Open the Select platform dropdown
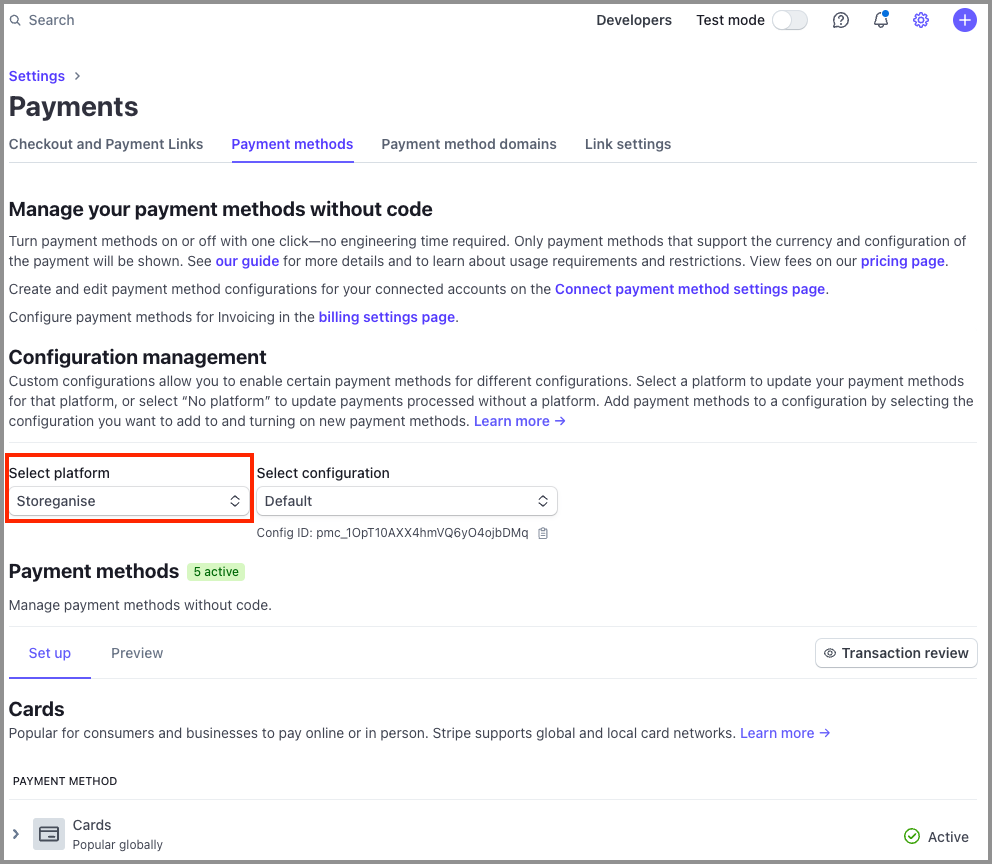The image size is (993, 864). pos(128,501)
